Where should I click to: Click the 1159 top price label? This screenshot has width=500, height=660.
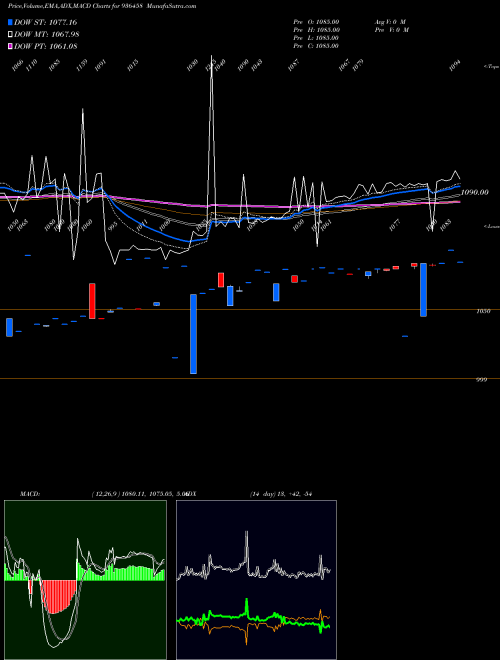point(82,65)
